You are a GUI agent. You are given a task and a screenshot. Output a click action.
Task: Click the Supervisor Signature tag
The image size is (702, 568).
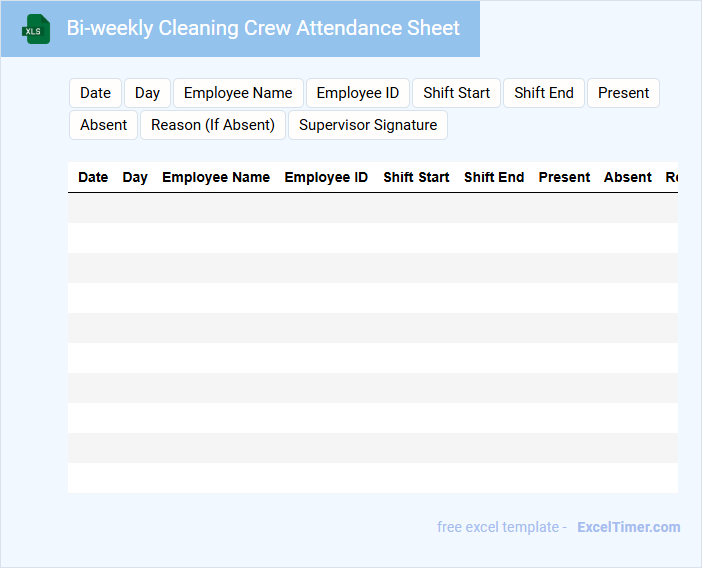pos(368,125)
